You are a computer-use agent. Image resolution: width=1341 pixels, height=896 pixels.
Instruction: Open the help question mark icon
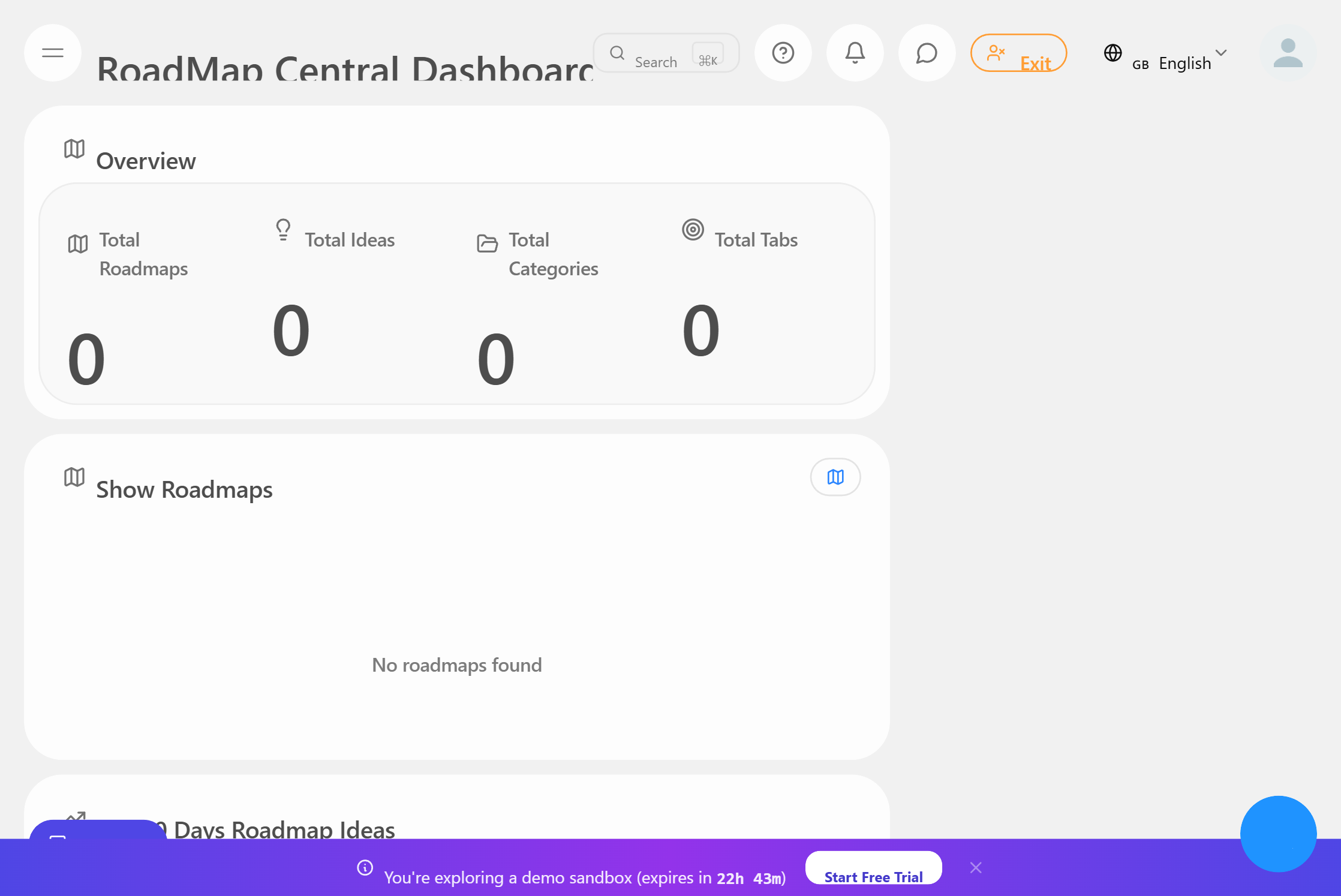point(783,53)
